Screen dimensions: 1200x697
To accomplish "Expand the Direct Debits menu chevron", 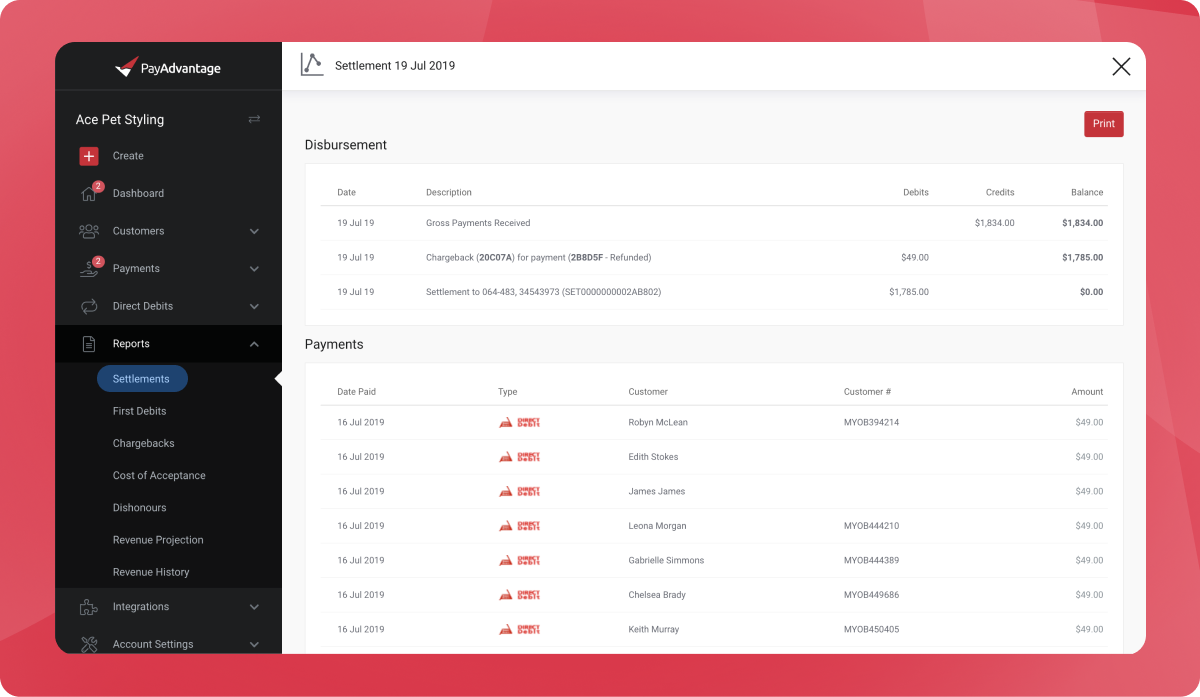I will point(254,306).
